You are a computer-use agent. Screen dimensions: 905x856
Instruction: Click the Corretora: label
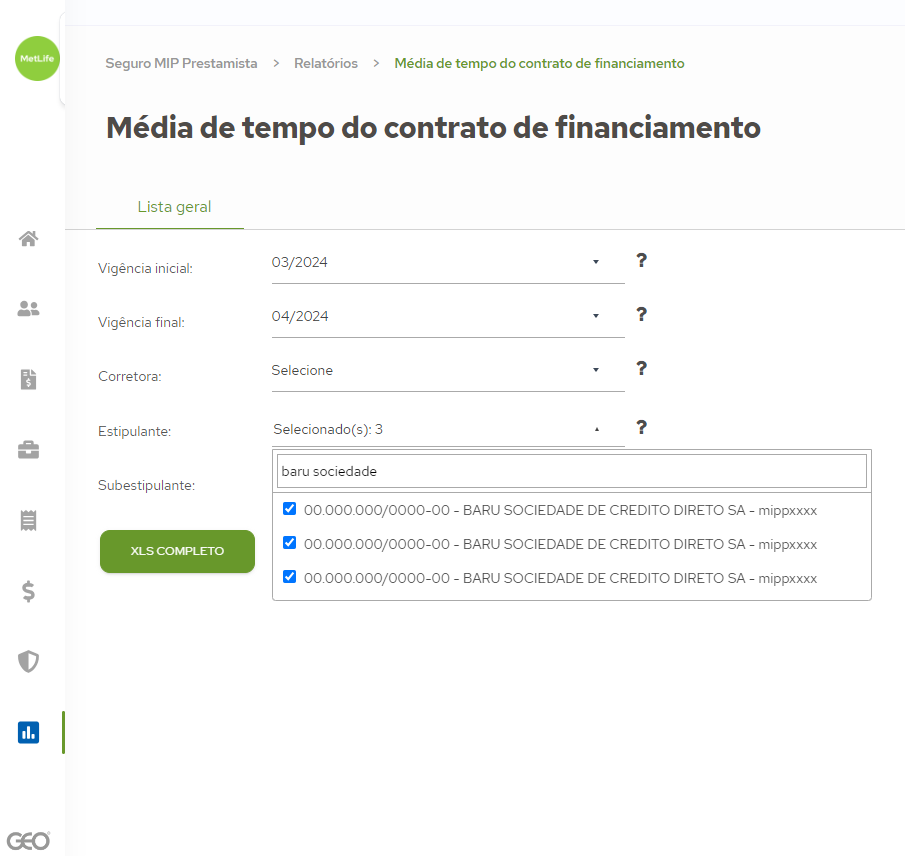(x=129, y=376)
